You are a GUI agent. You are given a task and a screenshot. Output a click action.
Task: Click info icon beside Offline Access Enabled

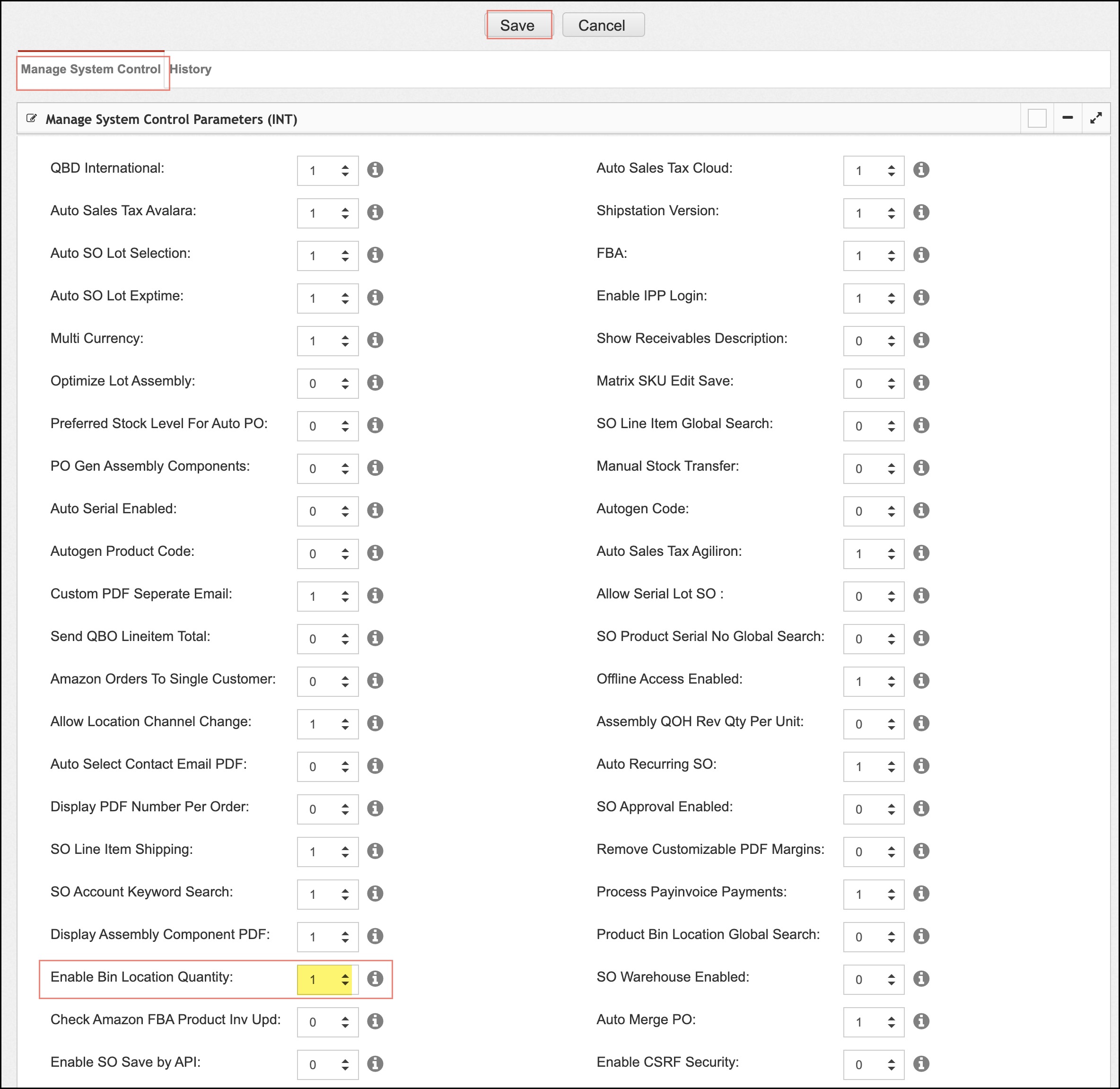click(x=921, y=681)
